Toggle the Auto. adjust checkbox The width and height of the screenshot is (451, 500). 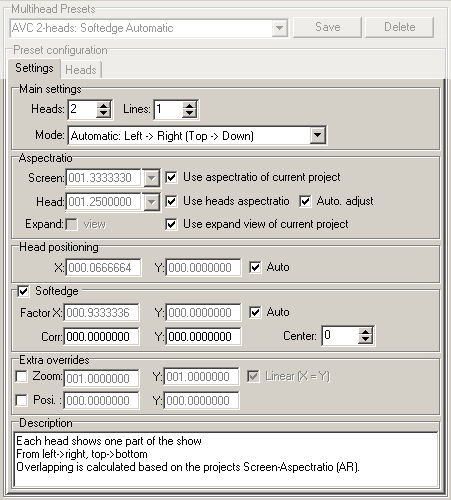pyautogui.click(x=305, y=201)
